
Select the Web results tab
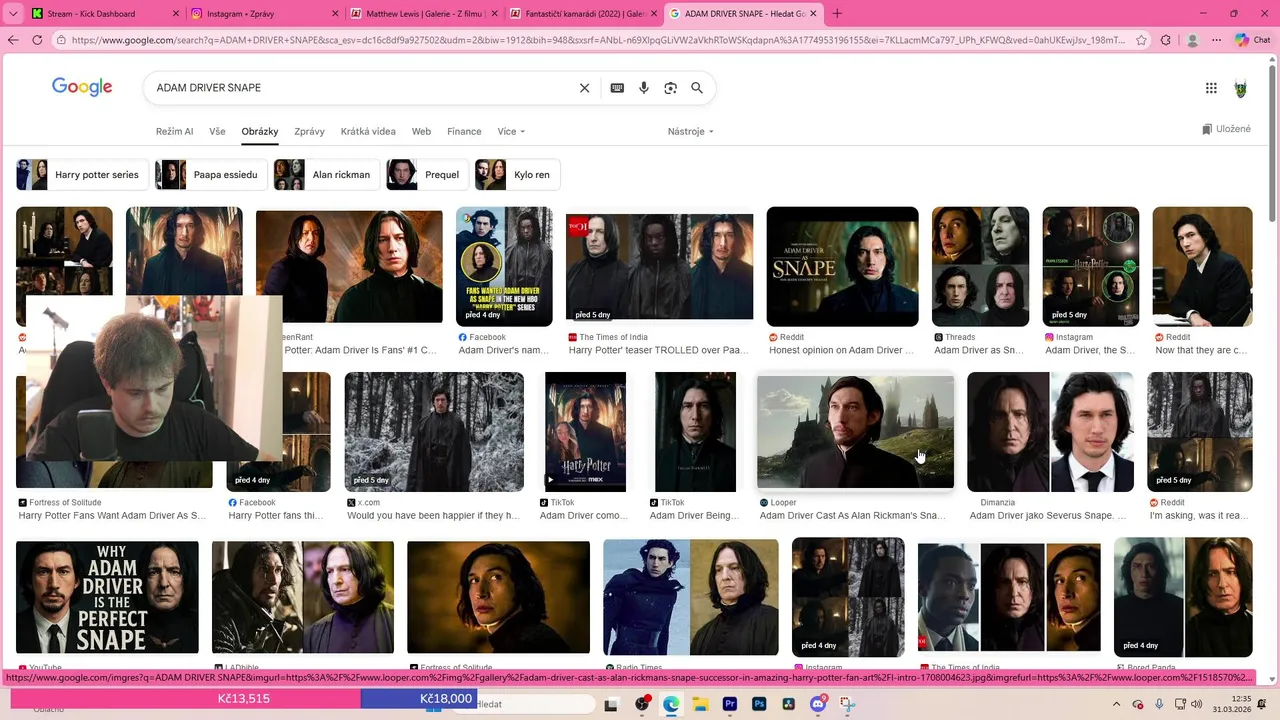pyautogui.click(x=421, y=131)
